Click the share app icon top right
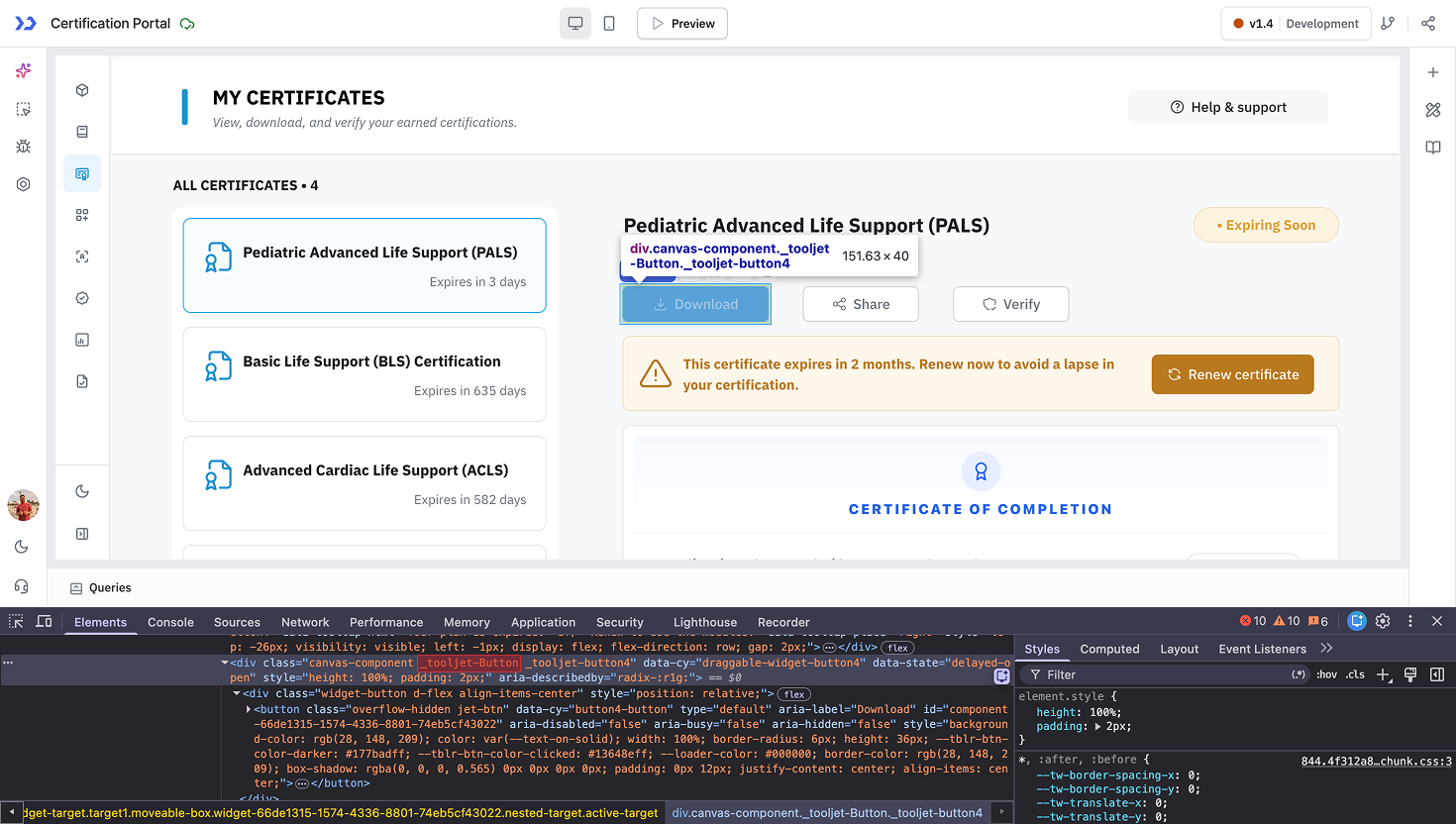 (x=1428, y=23)
